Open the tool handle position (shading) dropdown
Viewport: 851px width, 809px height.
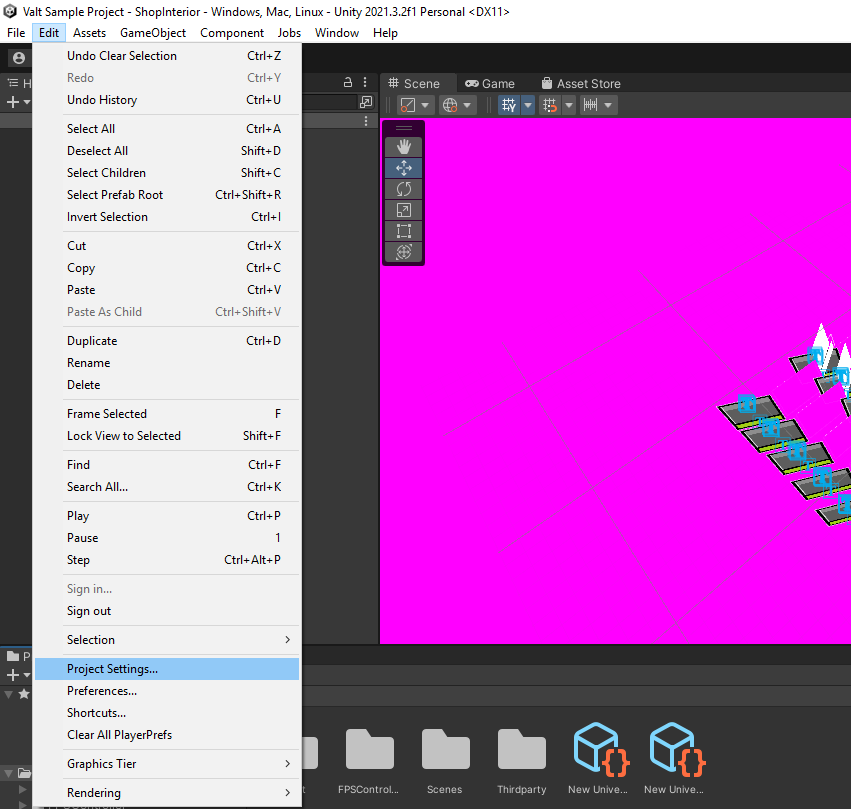tap(415, 105)
